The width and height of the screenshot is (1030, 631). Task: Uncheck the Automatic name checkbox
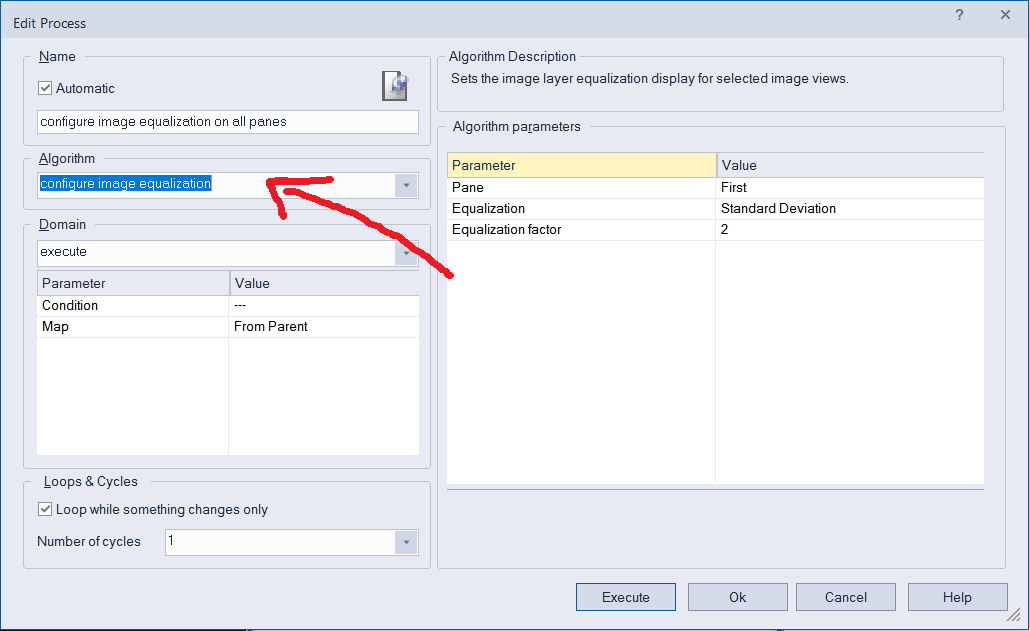click(x=45, y=88)
